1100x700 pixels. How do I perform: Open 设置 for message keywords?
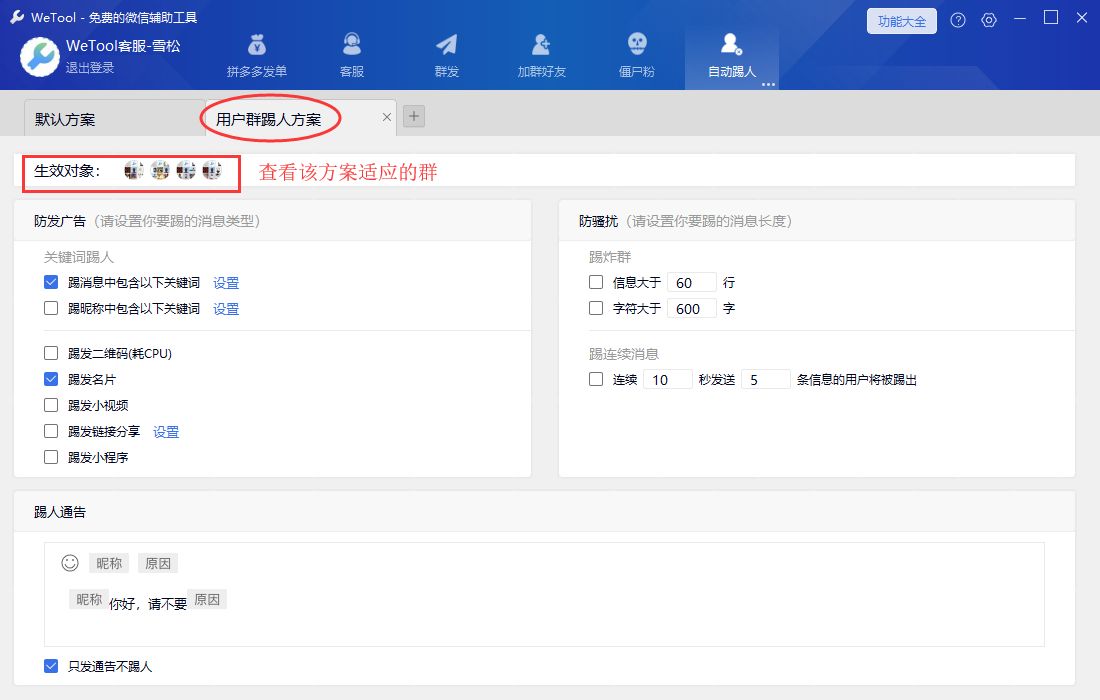point(226,283)
